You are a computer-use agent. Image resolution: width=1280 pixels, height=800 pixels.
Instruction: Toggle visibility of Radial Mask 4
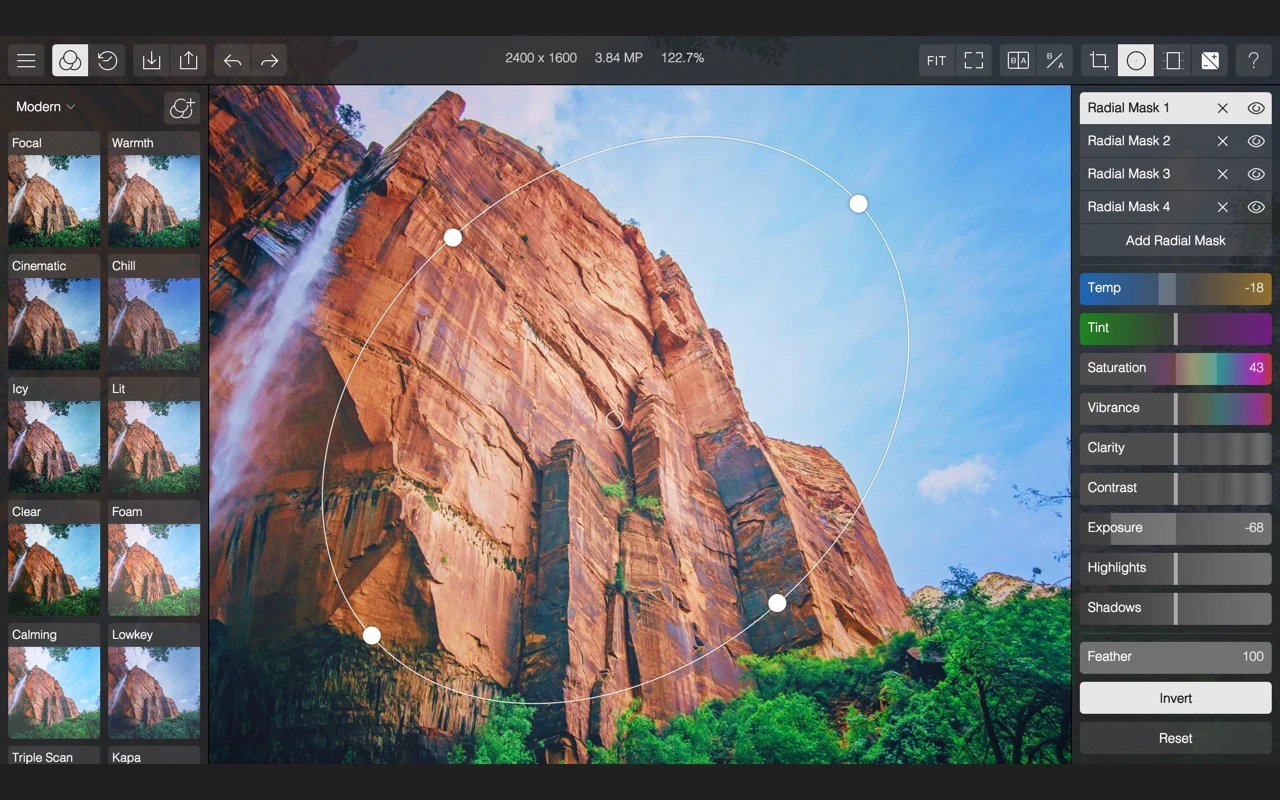click(x=1256, y=207)
